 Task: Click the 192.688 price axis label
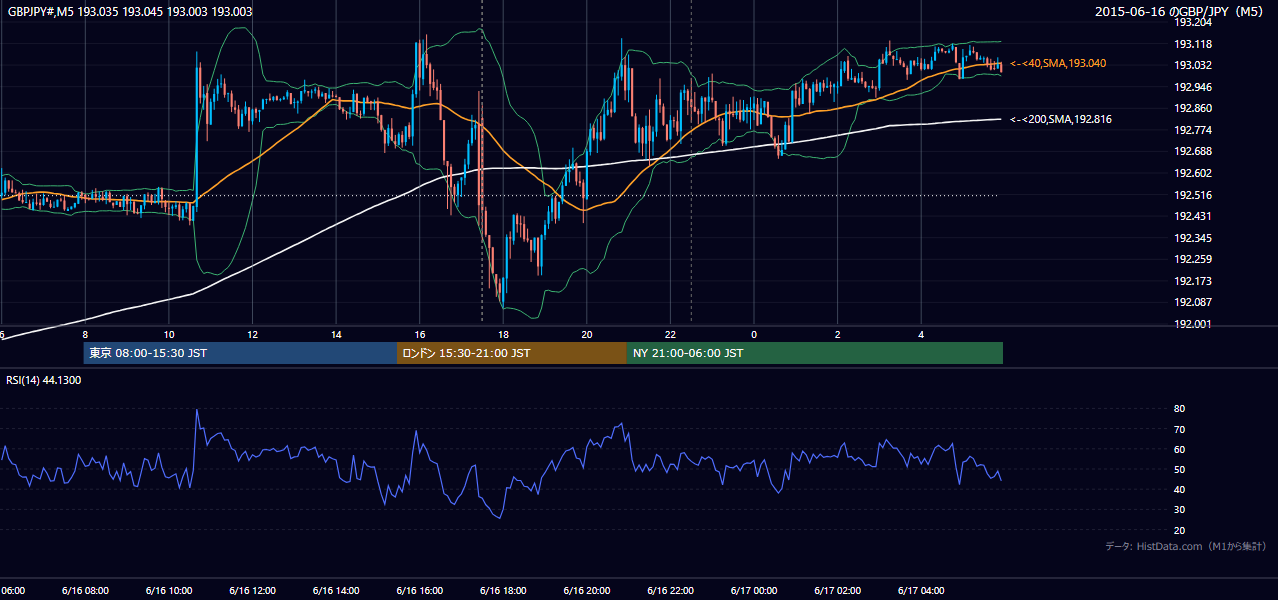click(x=1193, y=151)
